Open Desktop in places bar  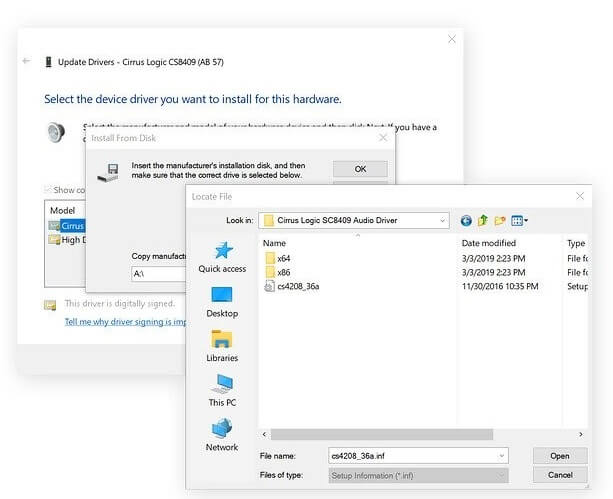[x=222, y=302]
